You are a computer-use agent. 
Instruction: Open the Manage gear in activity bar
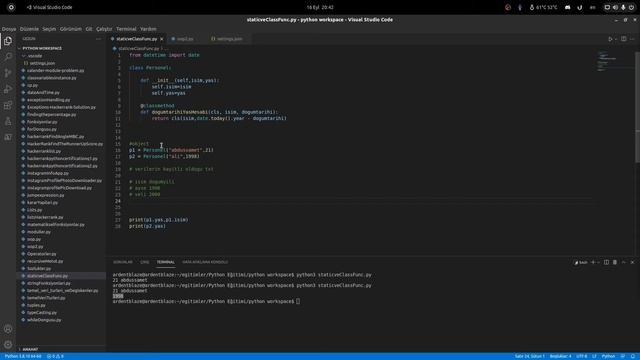pos(8,345)
